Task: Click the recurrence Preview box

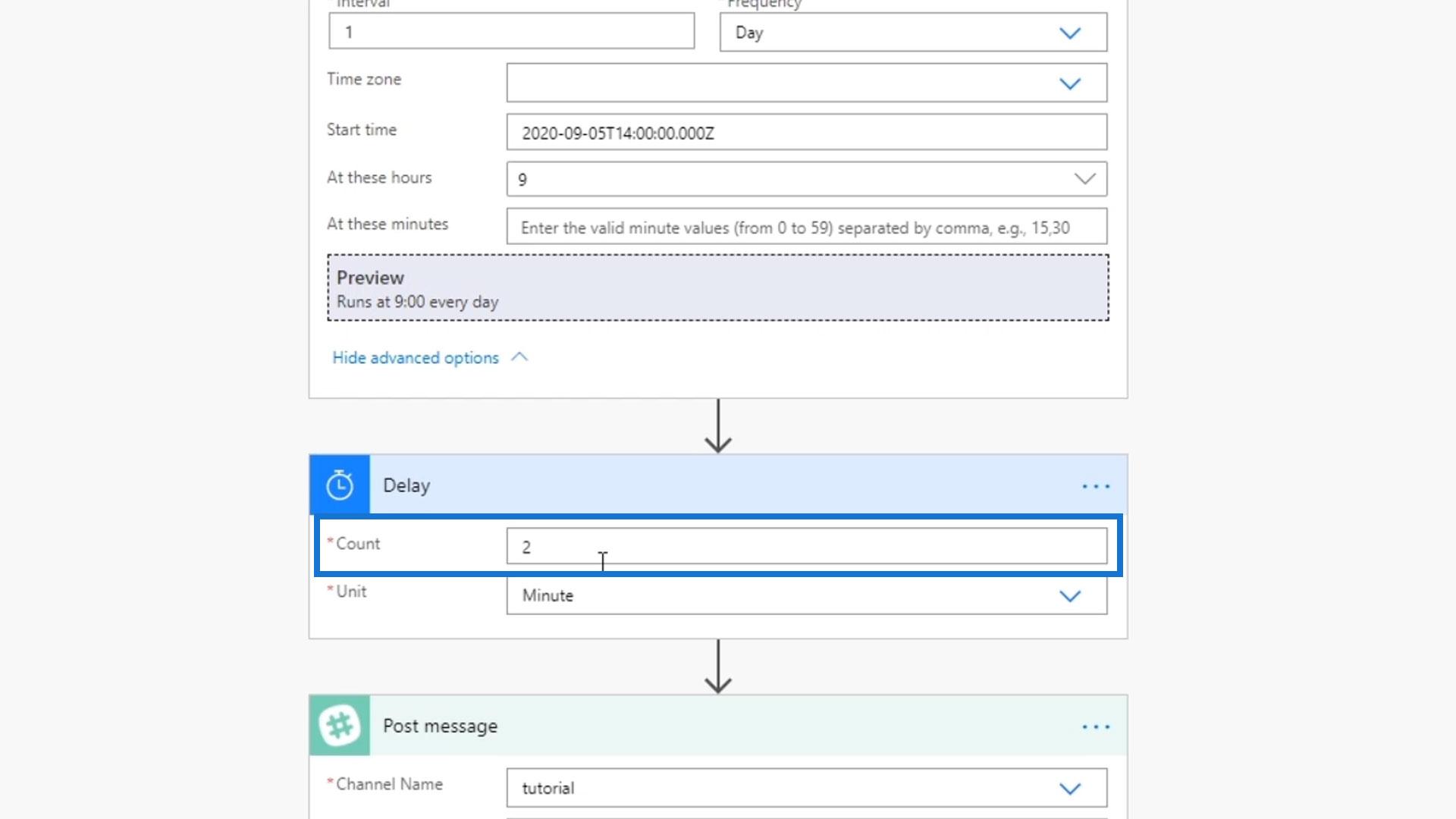Action: coord(717,288)
